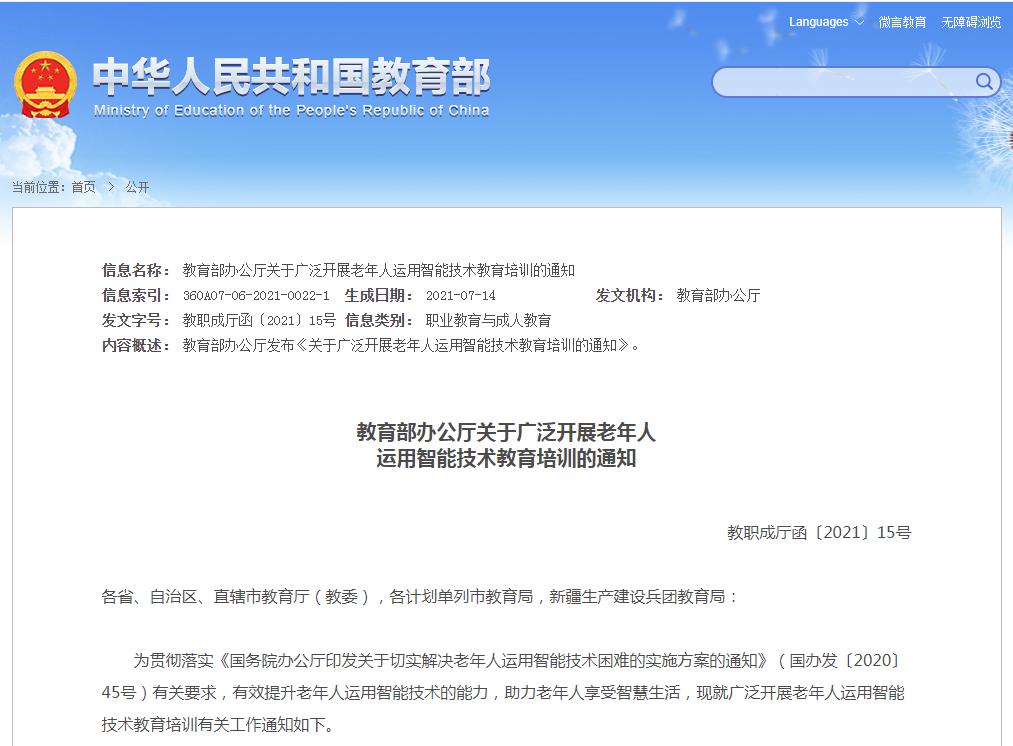Click the issuing body 教育部办公厅 value

(x=718, y=295)
